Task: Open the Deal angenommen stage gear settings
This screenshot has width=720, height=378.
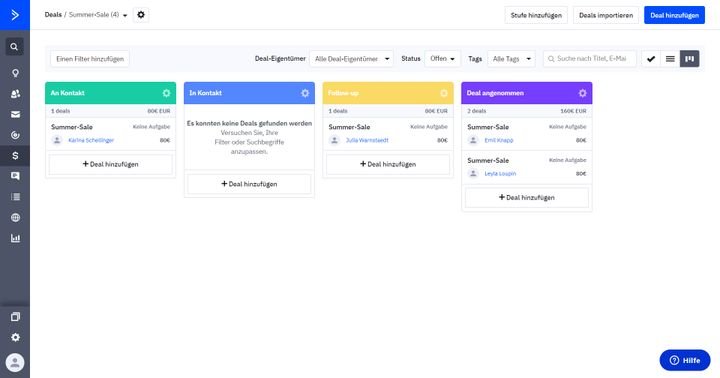Action: [582, 93]
